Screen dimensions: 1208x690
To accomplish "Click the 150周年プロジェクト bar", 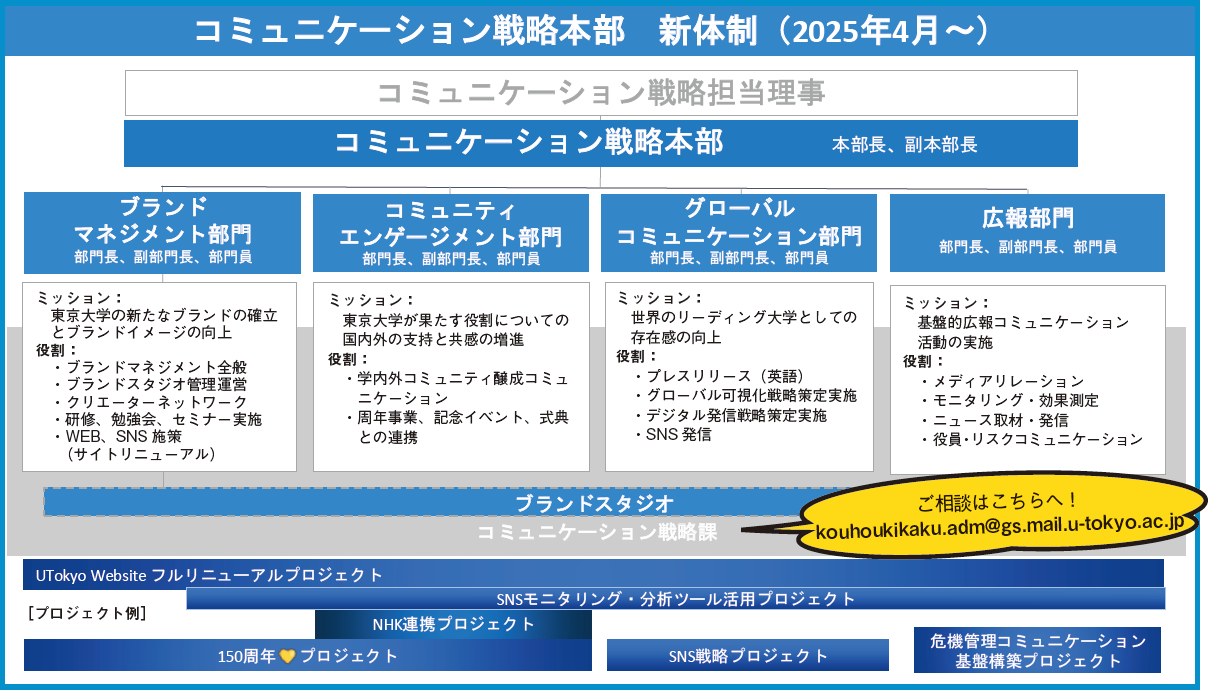I will tap(308, 656).
